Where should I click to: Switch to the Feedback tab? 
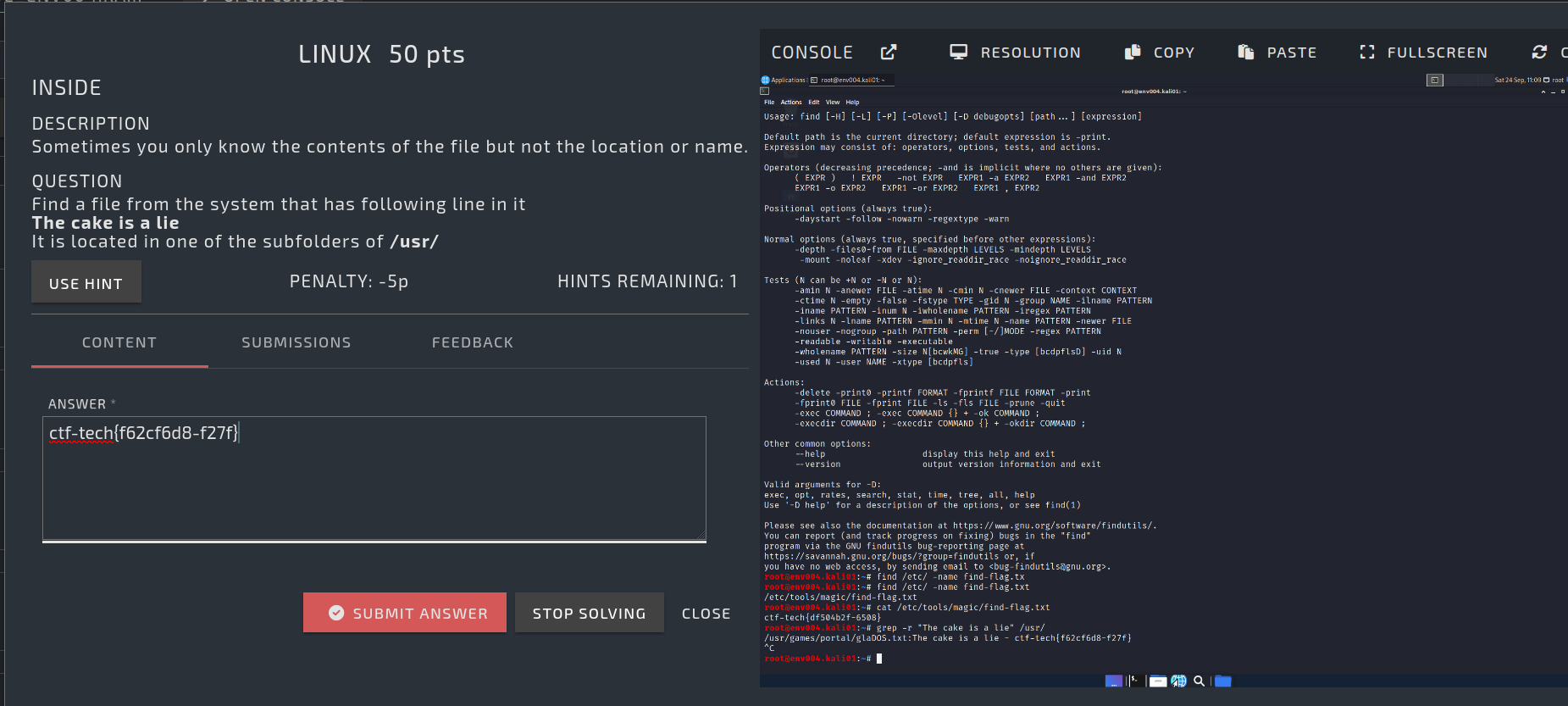472,342
